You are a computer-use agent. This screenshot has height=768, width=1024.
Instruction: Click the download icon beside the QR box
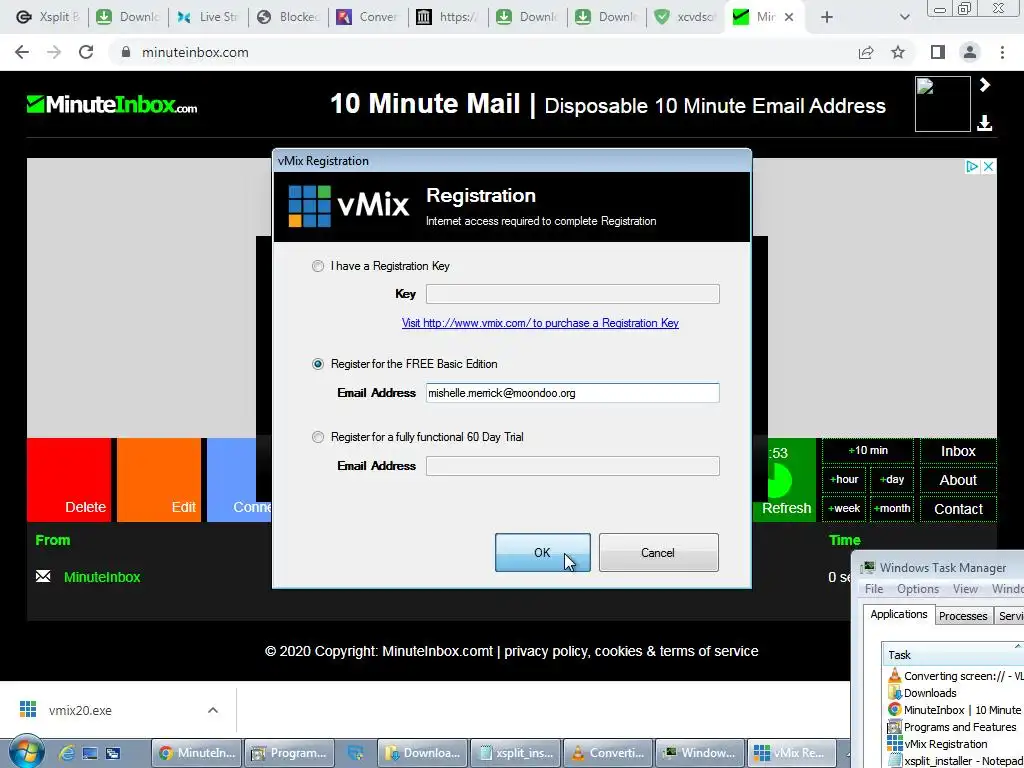pyautogui.click(x=985, y=123)
